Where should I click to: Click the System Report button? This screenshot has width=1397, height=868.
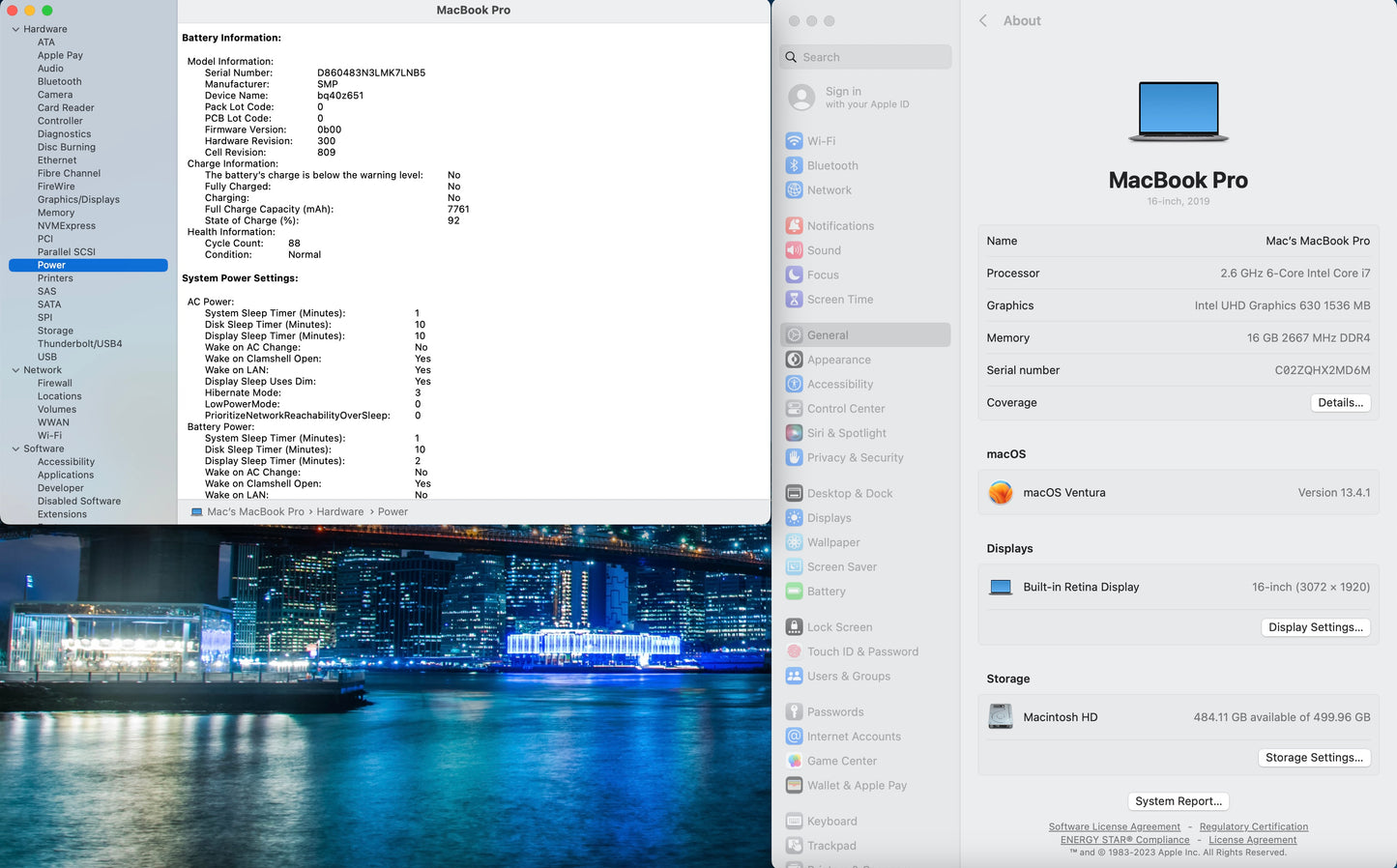(1178, 801)
